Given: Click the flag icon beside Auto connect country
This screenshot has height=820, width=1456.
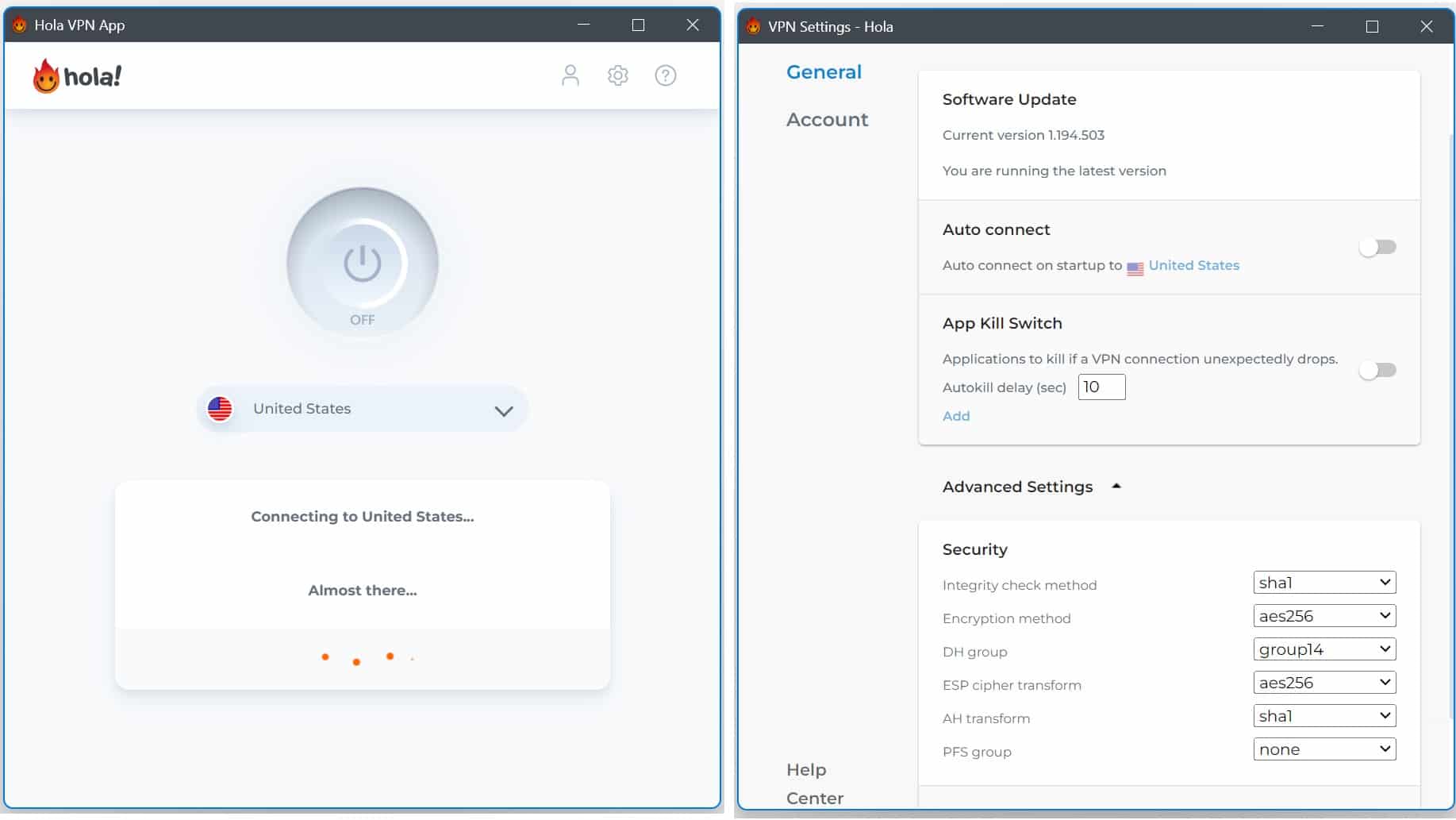Looking at the screenshot, I should tap(1135, 268).
